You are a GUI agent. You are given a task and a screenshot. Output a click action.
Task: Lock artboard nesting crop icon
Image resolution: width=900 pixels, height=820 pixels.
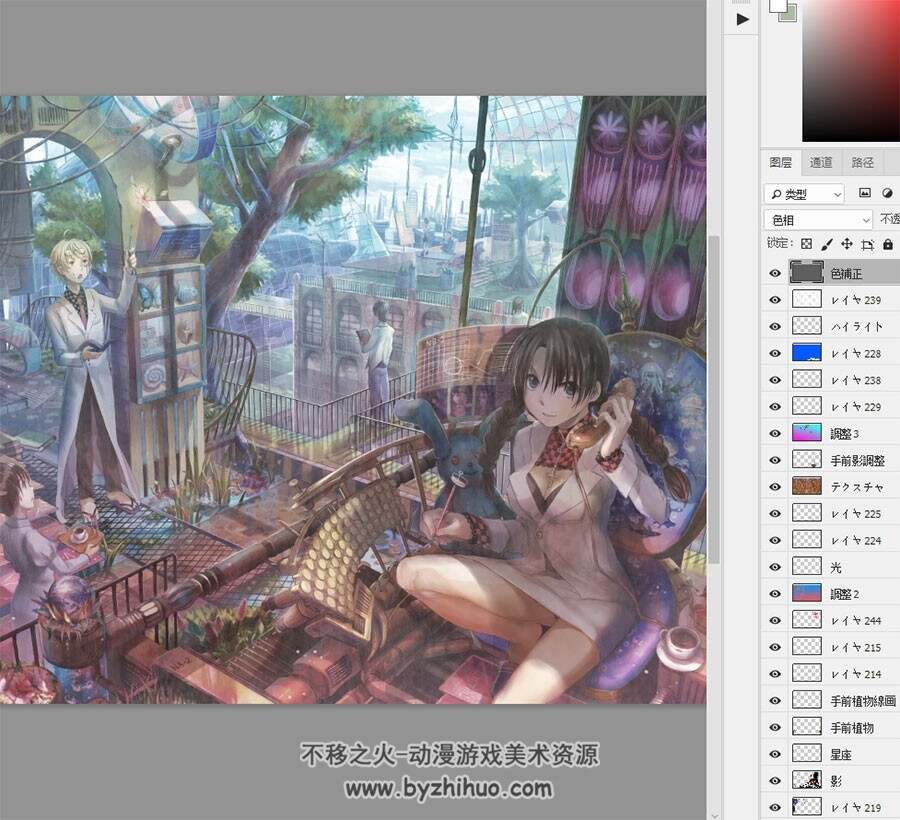867,244
